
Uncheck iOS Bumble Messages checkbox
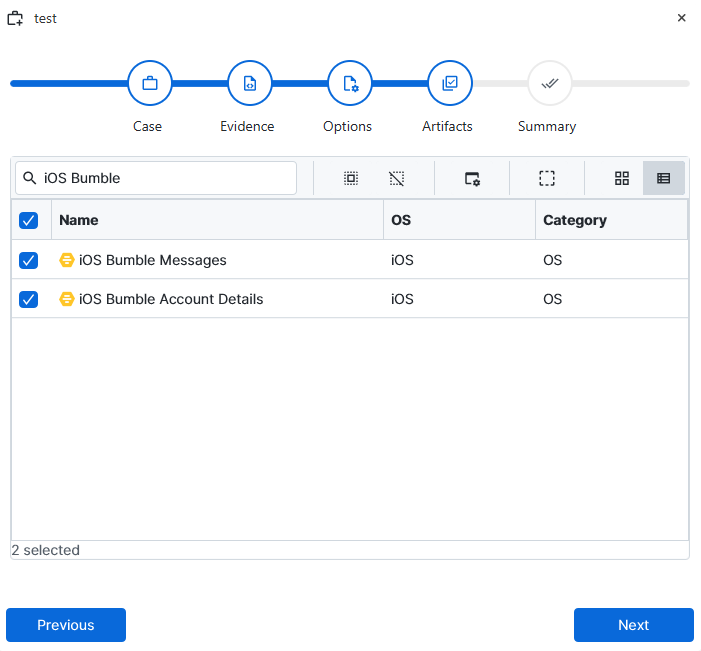29,260
